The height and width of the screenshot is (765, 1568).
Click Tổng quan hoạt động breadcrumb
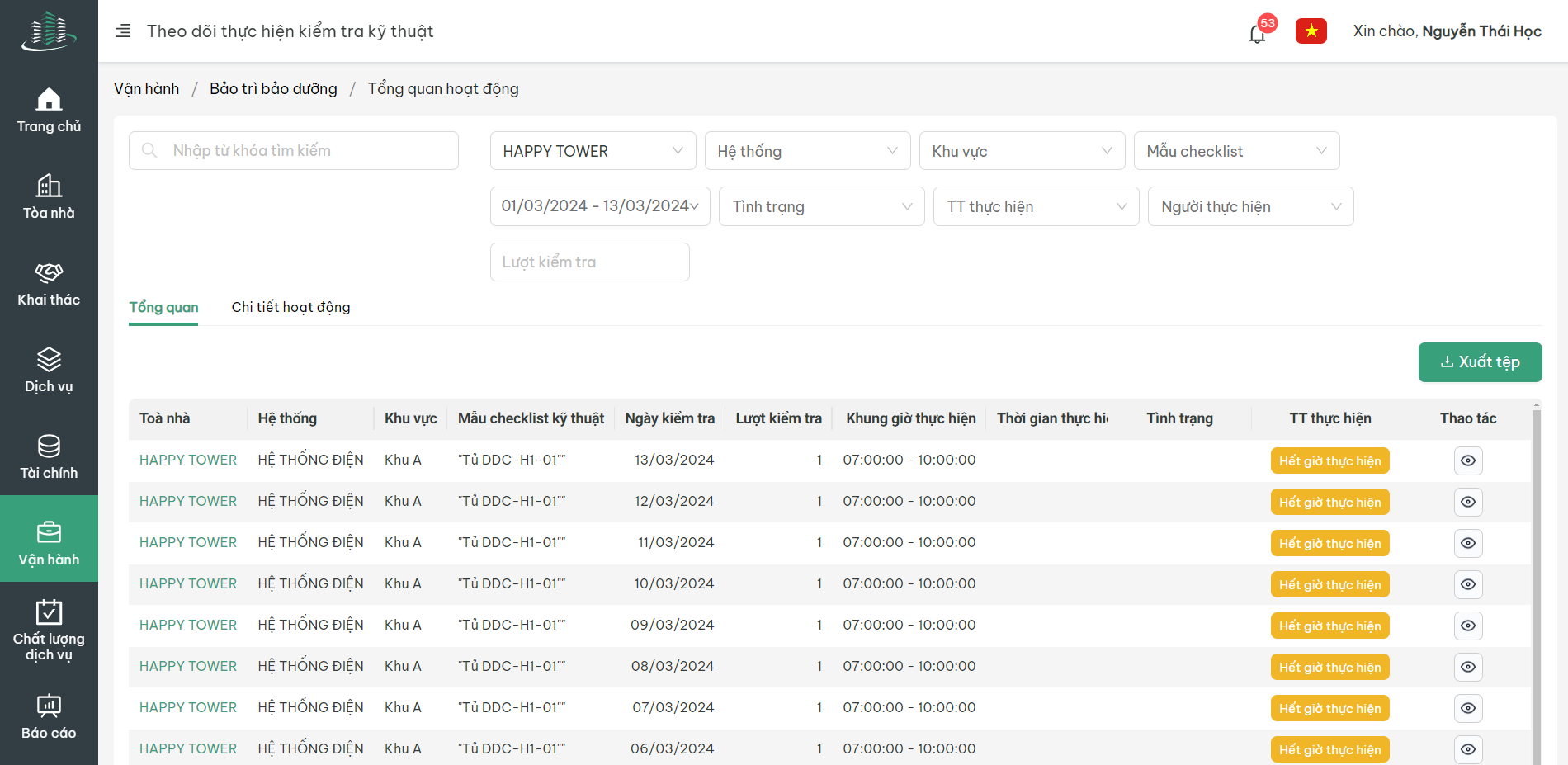pos(443,88)
